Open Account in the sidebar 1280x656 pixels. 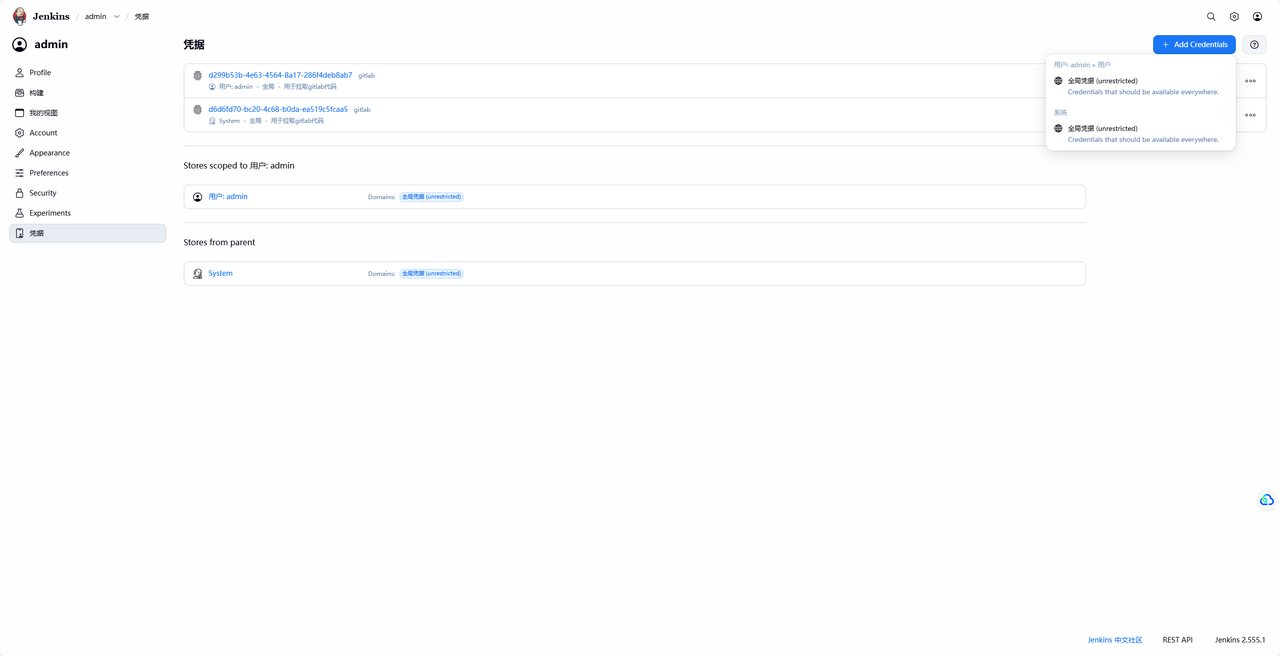pyautogui.click(x=88, y=133)
